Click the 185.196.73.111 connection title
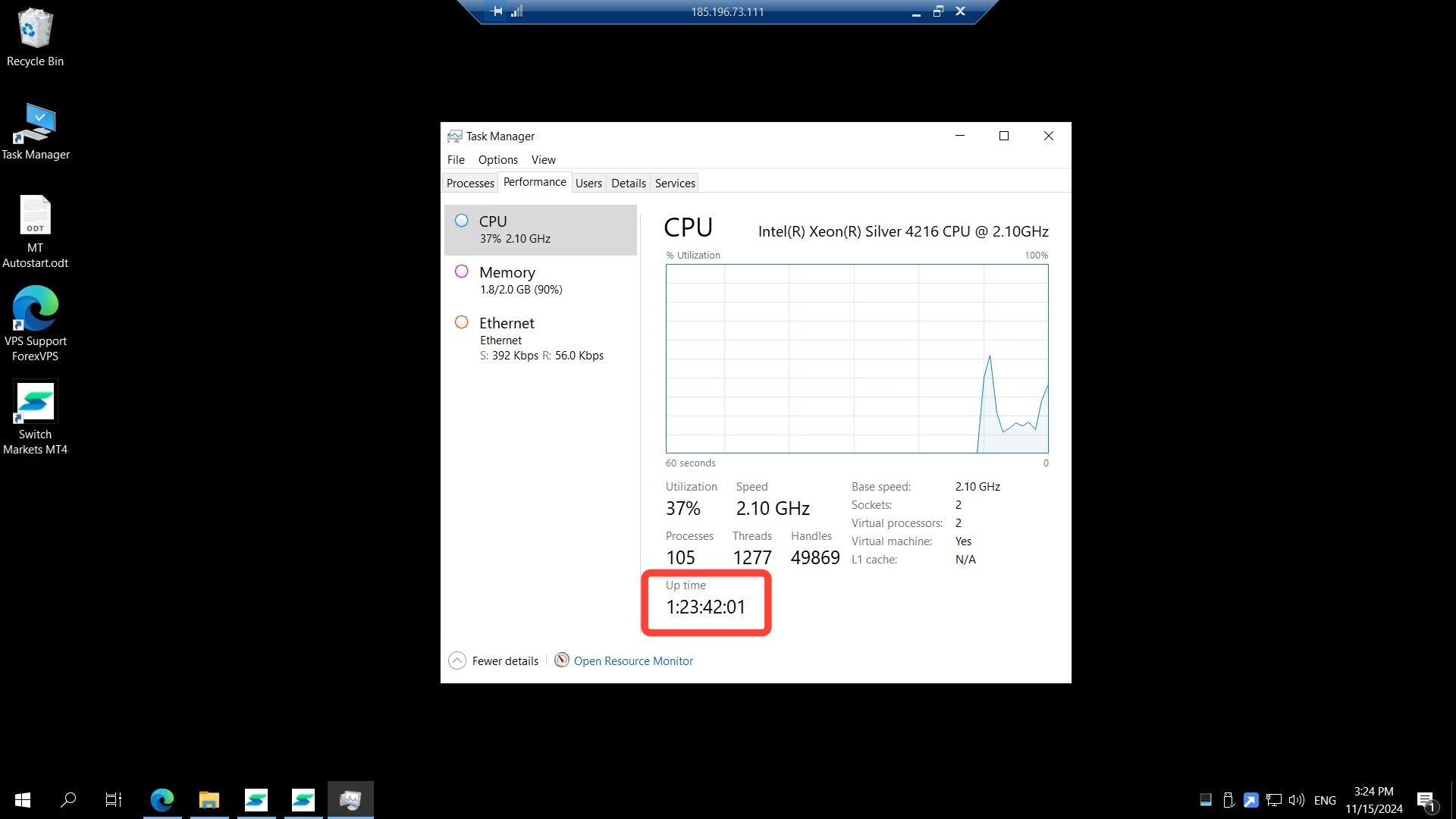Screen dimensions: 1456x819 (727, 11)
